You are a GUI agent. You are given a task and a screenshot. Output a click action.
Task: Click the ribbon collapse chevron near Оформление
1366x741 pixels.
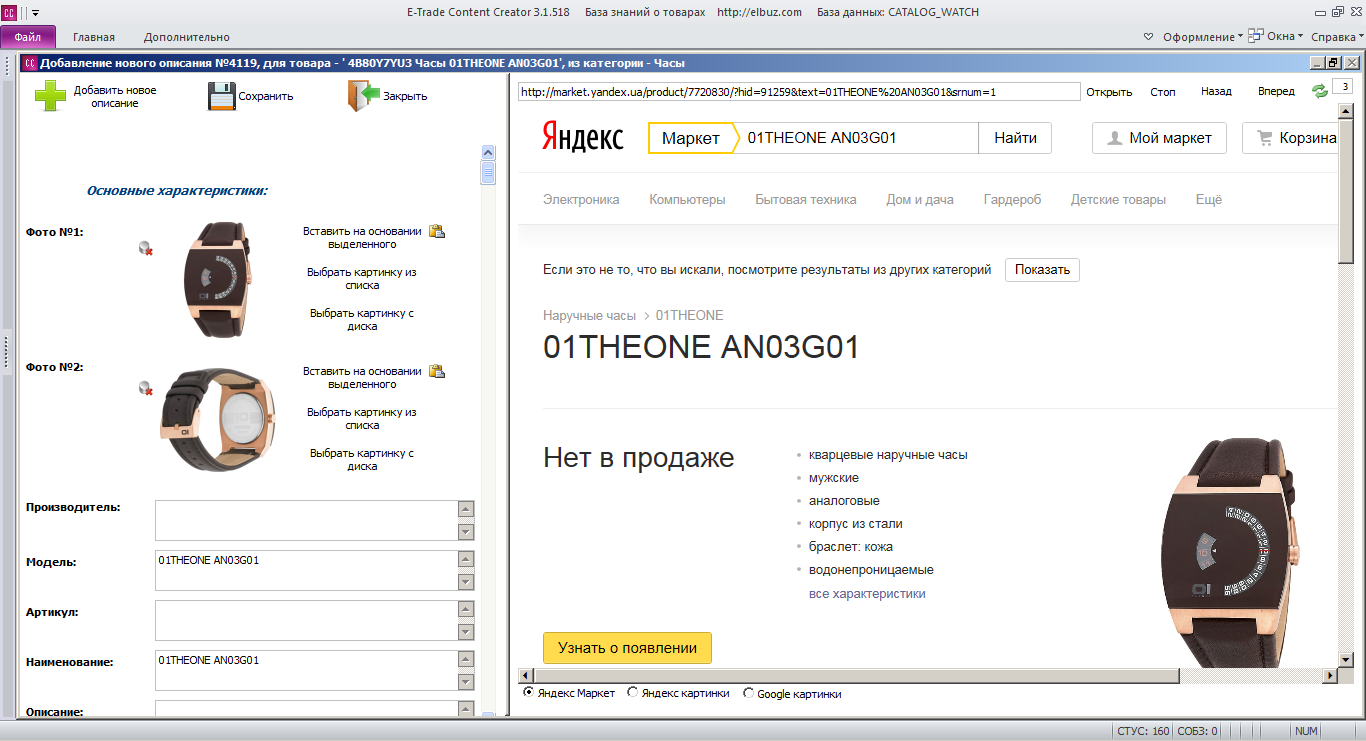tap(1148, 37)
